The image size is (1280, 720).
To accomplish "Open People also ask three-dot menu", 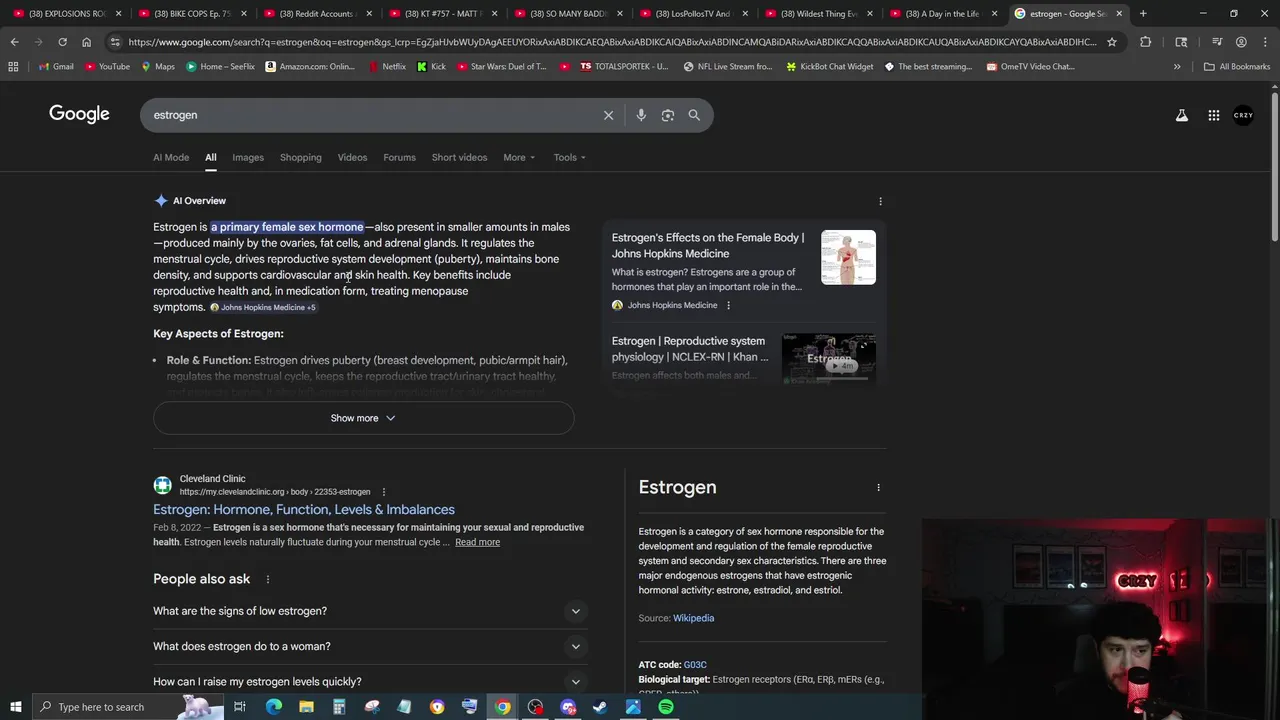I will [x=267, y=579].
